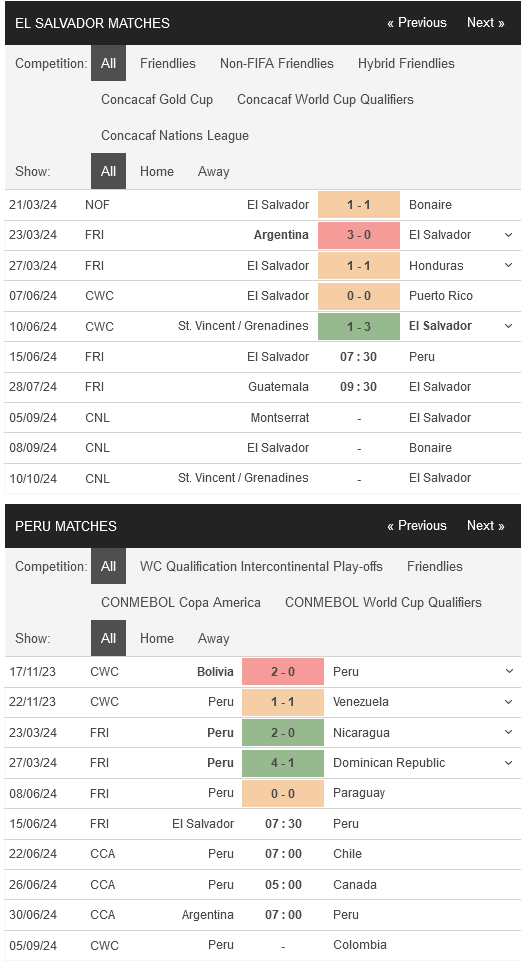Screen dimensions: 521x965
Task: Select Concacaf Nations League filter
Action: coord(175,135)
